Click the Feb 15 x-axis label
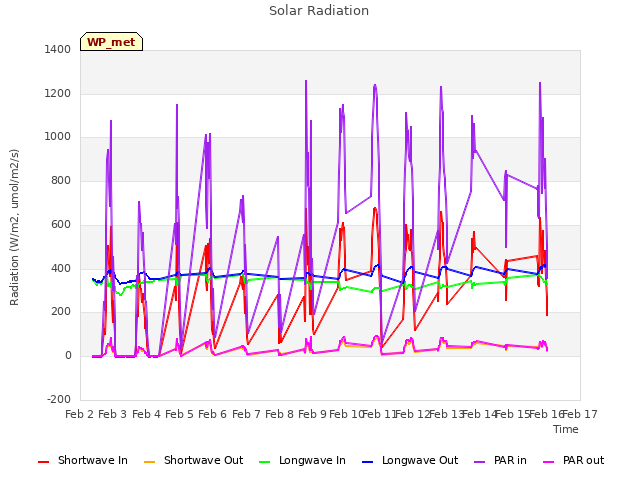The height and width of the screenshot is (480, 640). pyautogui.click(x=513, y=415)
